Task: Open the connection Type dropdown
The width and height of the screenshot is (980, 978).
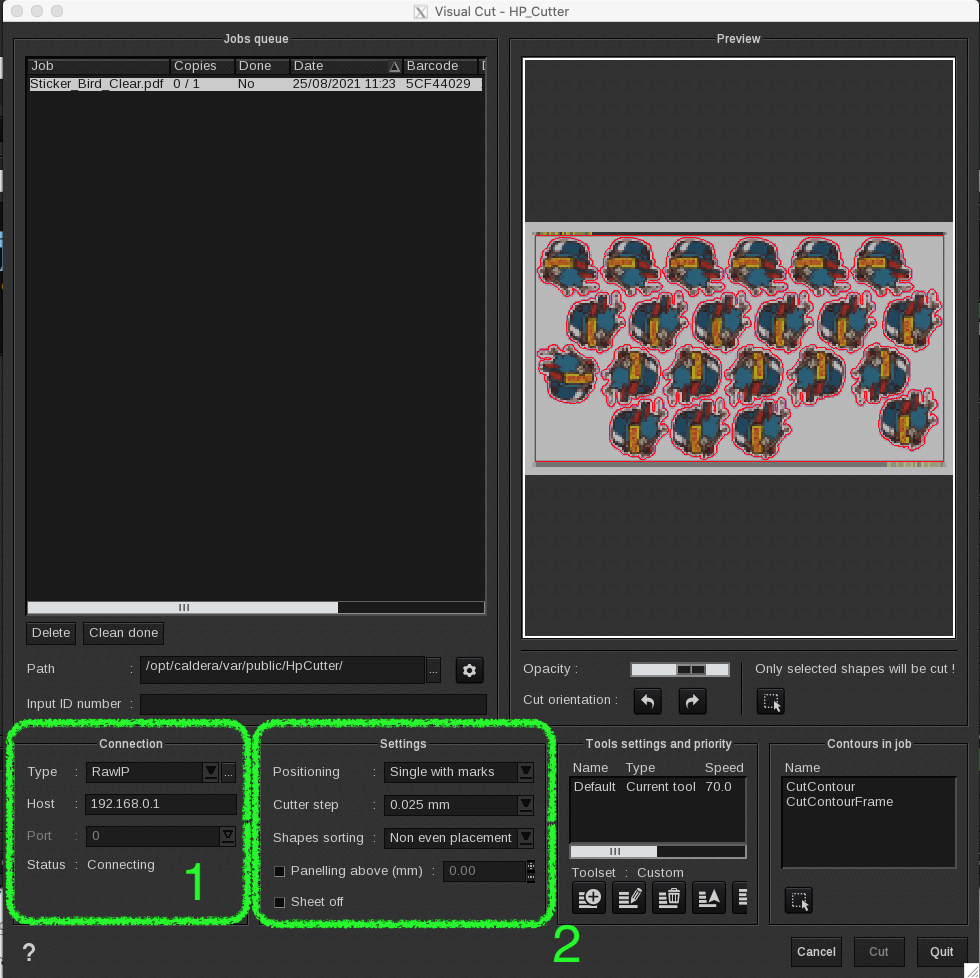Action: click(x=210, y=772)
